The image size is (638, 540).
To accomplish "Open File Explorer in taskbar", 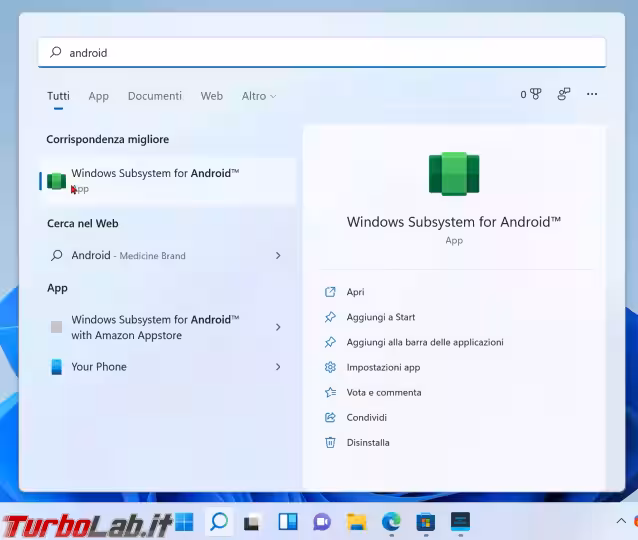I will (x=356, y=523).
